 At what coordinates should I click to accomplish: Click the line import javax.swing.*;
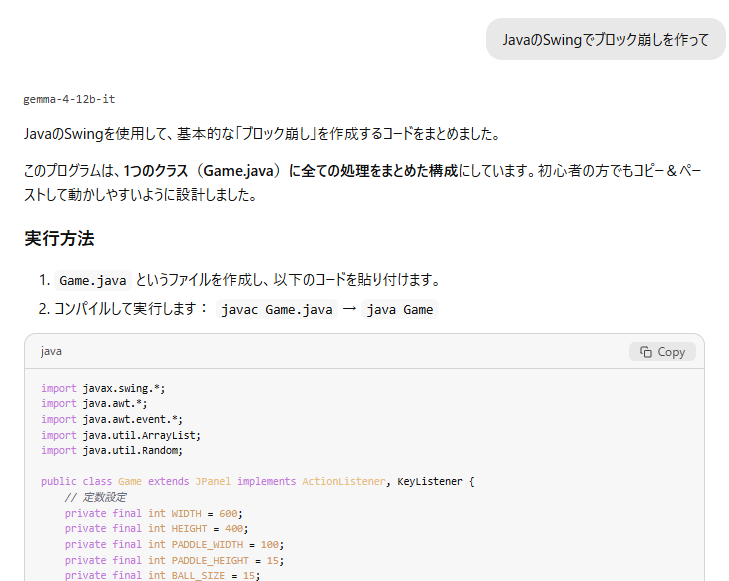point(103,388)
